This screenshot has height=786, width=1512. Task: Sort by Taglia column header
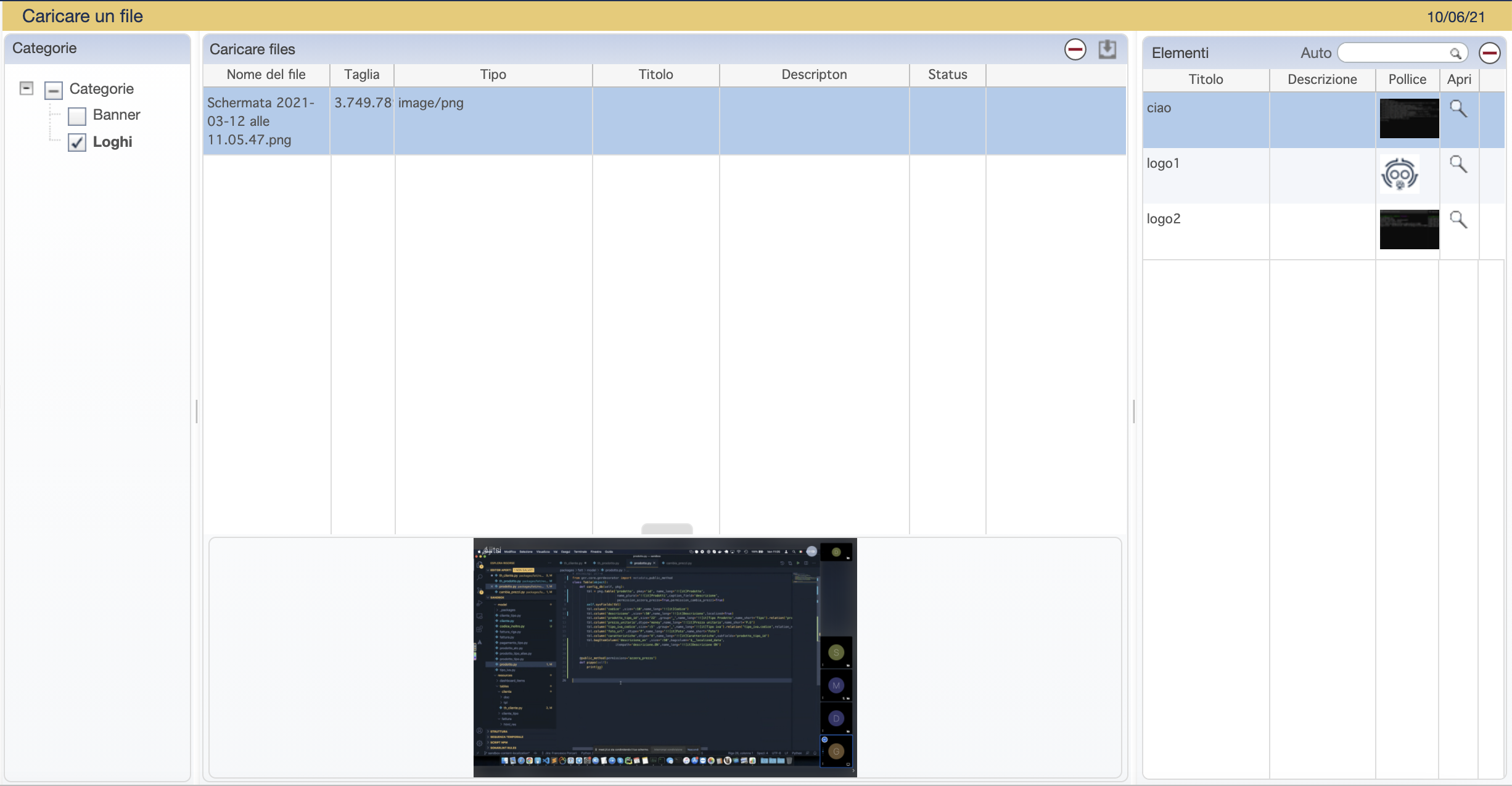tap(362, 75)
